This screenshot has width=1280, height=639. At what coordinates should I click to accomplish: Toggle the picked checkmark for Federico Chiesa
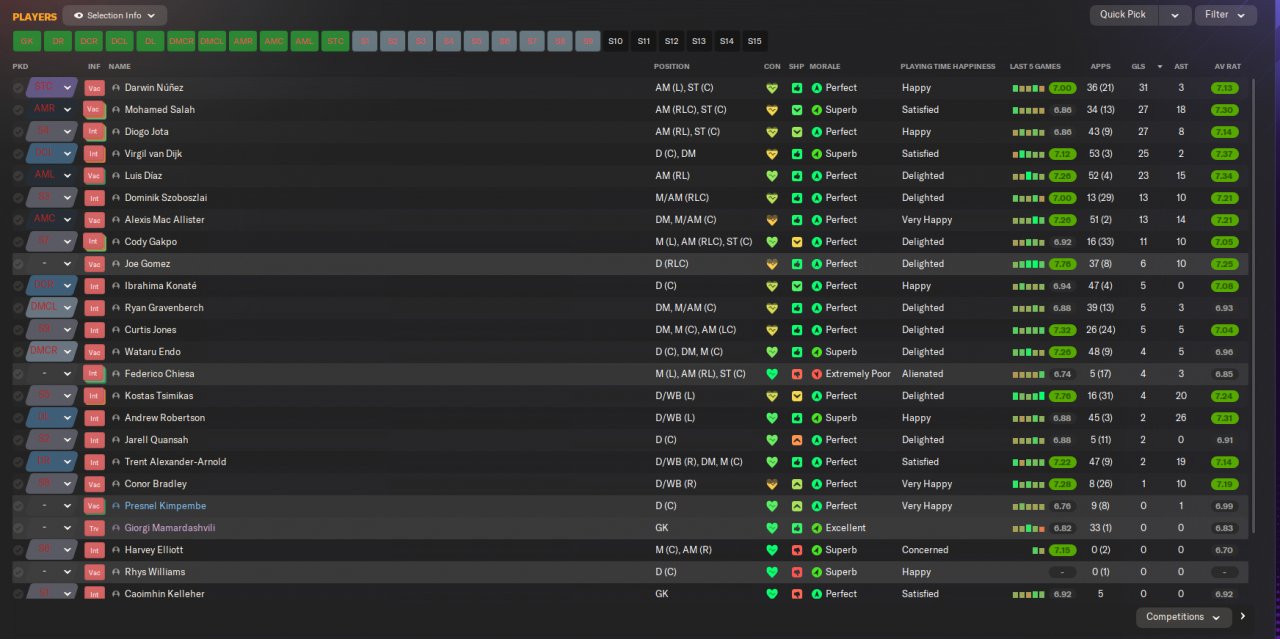click(x=18, y=374)
